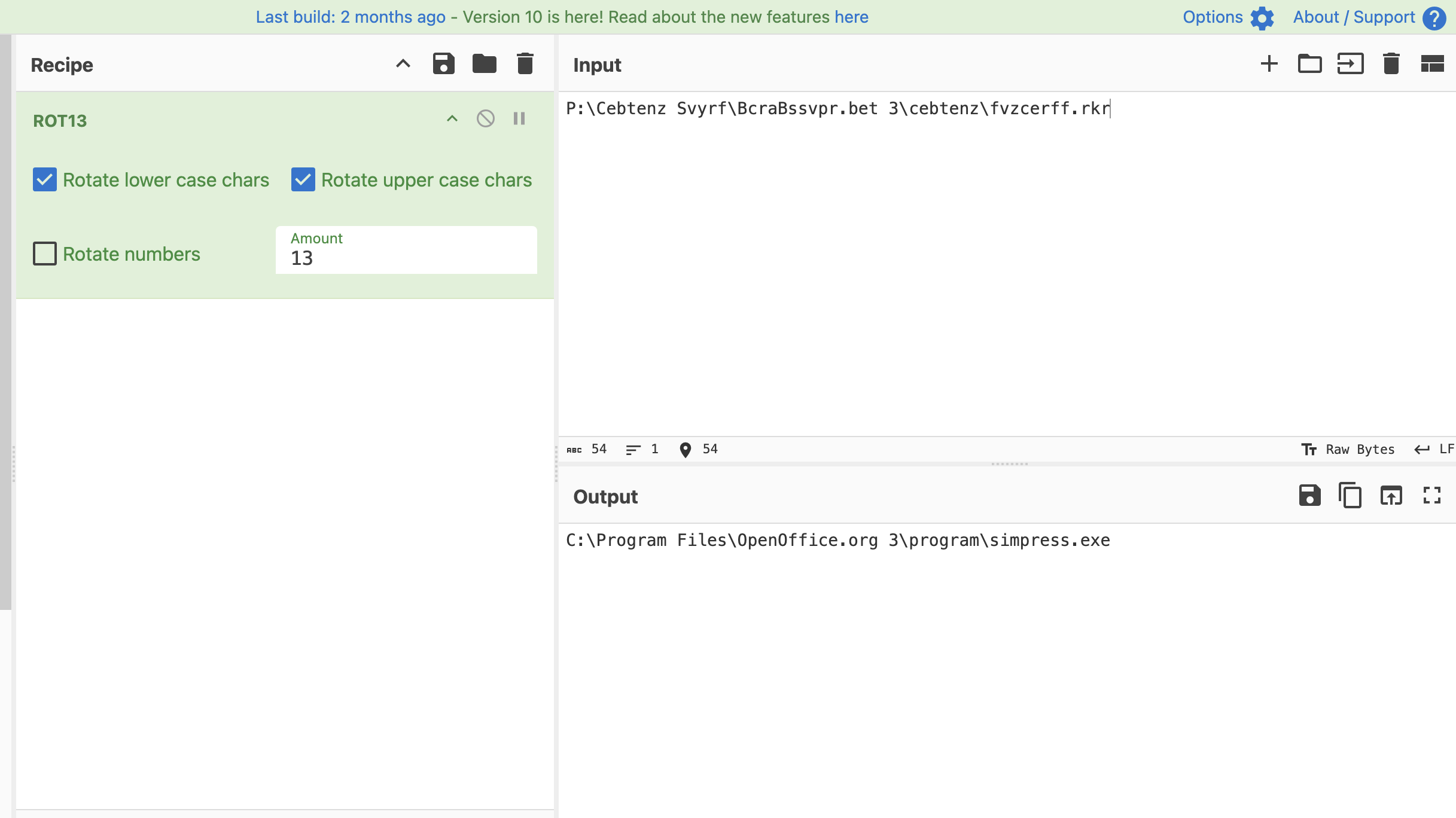Set a breakpoint on the ROT13 operation
Screen dimensions: 1456x818
(x=519, y=119)
